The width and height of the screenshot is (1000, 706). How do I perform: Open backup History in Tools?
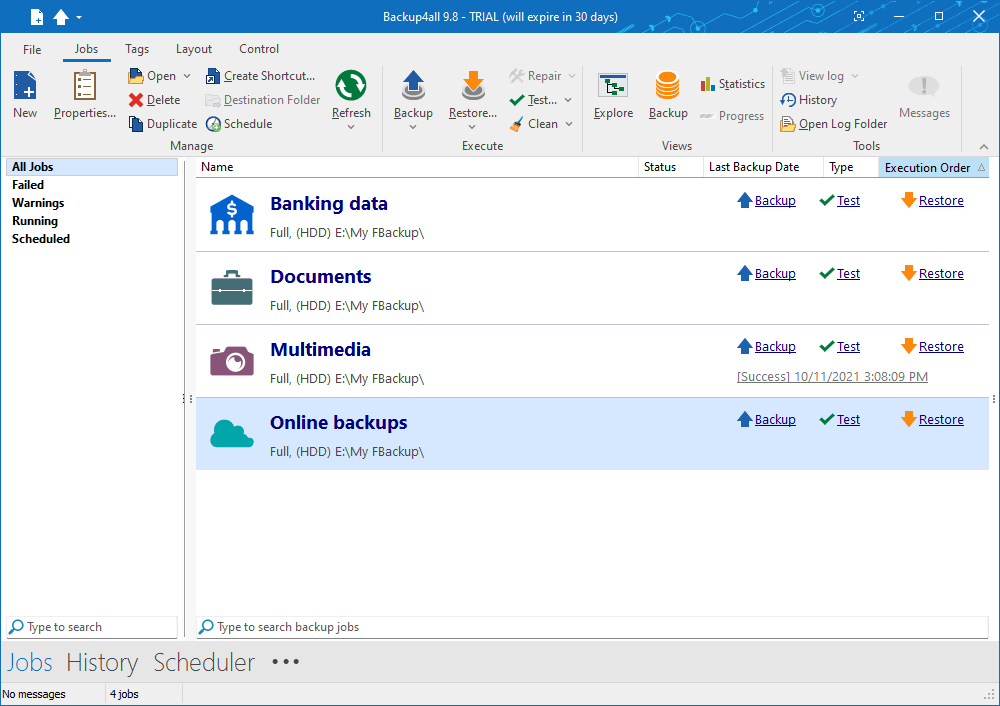coord(809,100)
